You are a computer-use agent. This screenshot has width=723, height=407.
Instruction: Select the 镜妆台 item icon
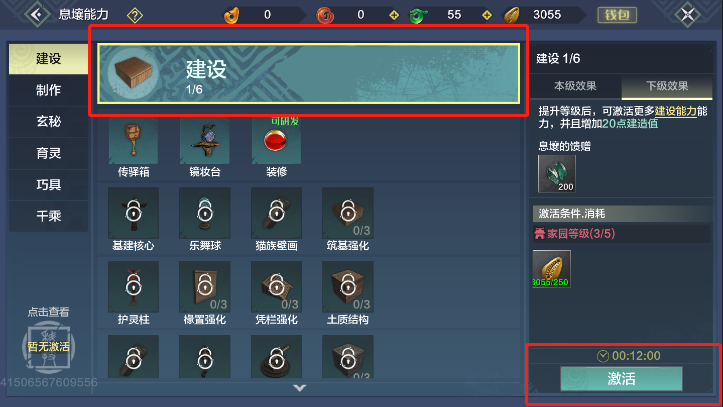[x=205, y=140]
